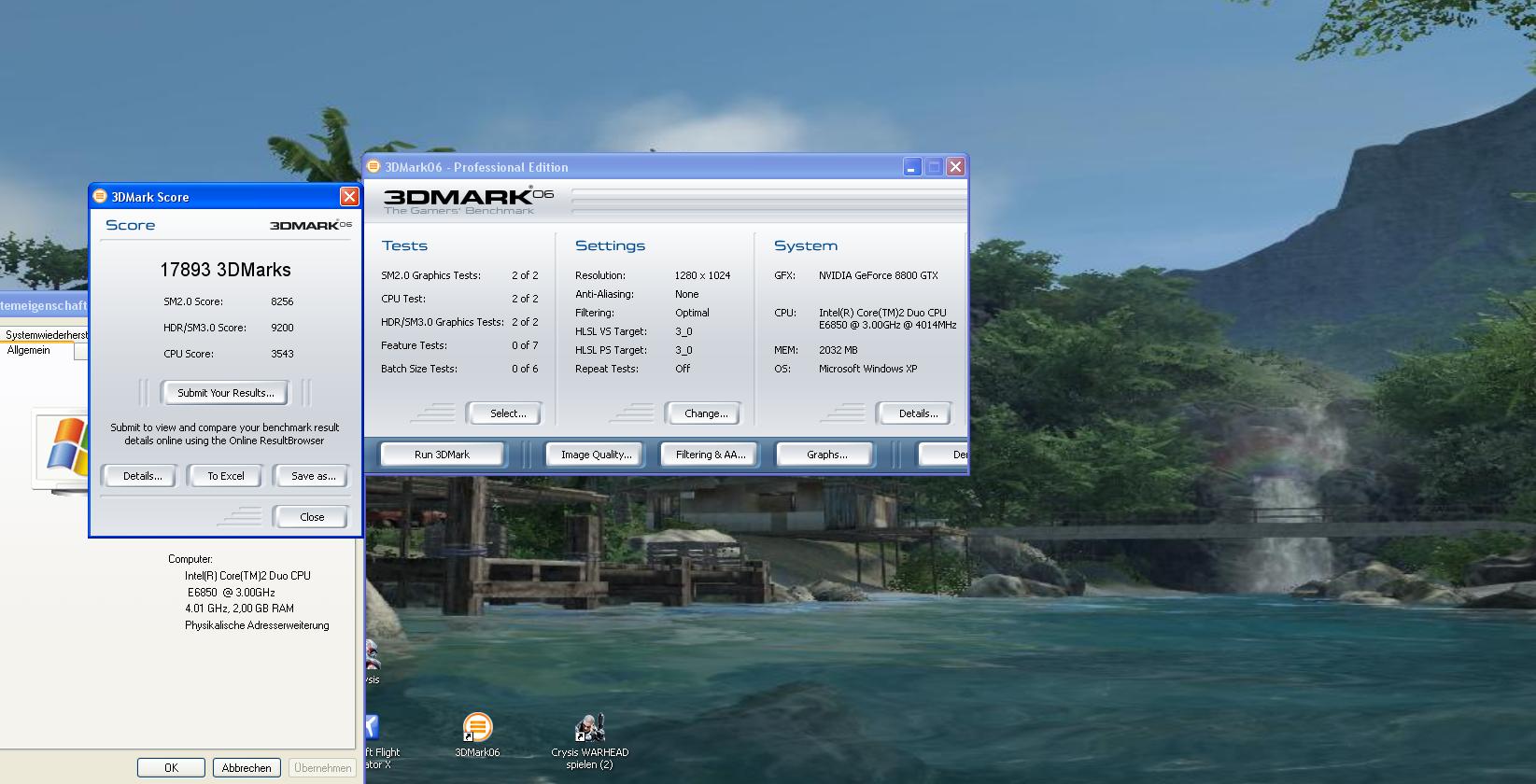Viewport: 1536px width, 784px height.
Task: Click CPU Test count 2 of 2
Action: point(525,299)
